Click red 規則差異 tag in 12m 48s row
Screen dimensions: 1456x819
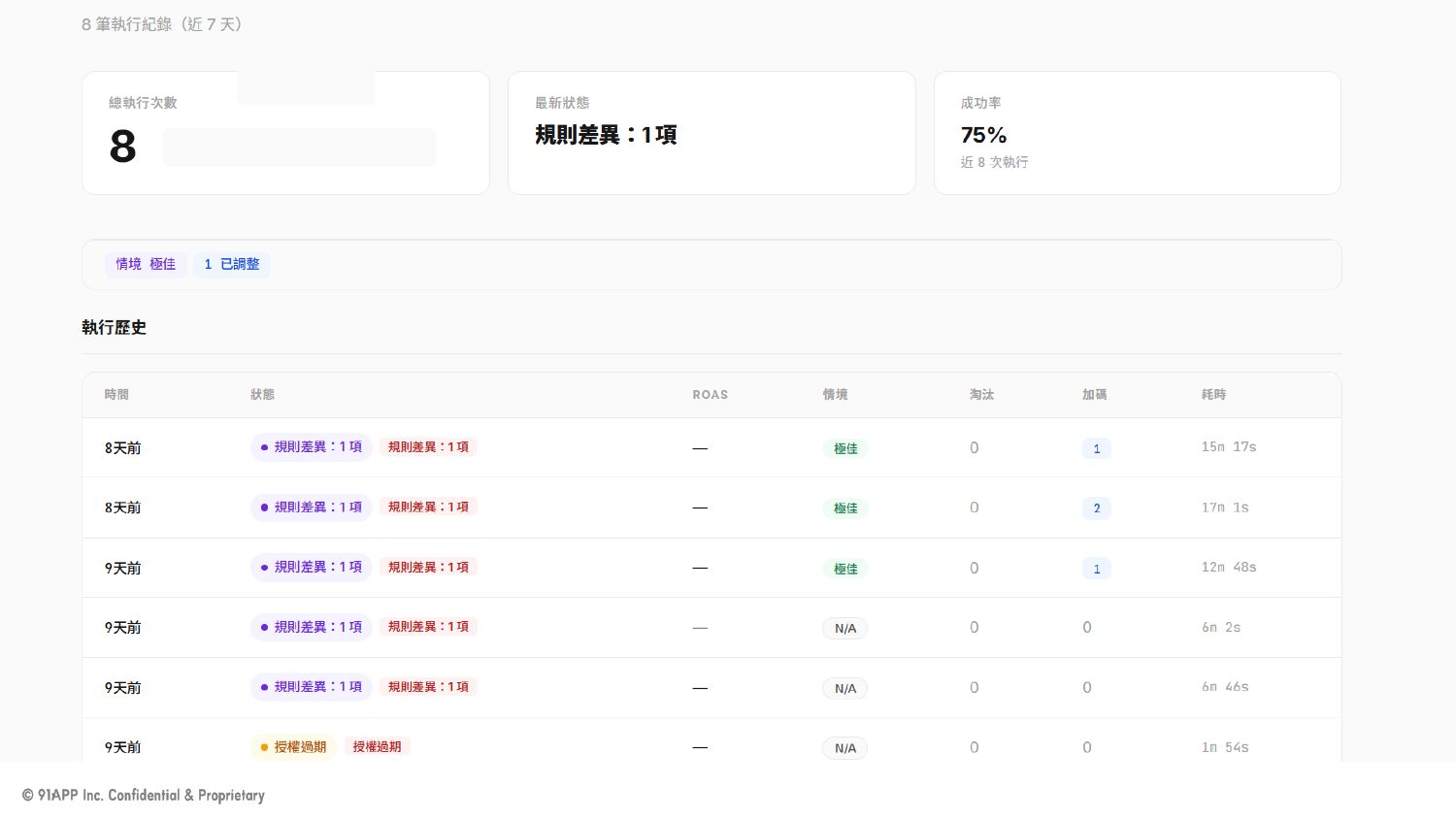point(428,568)
